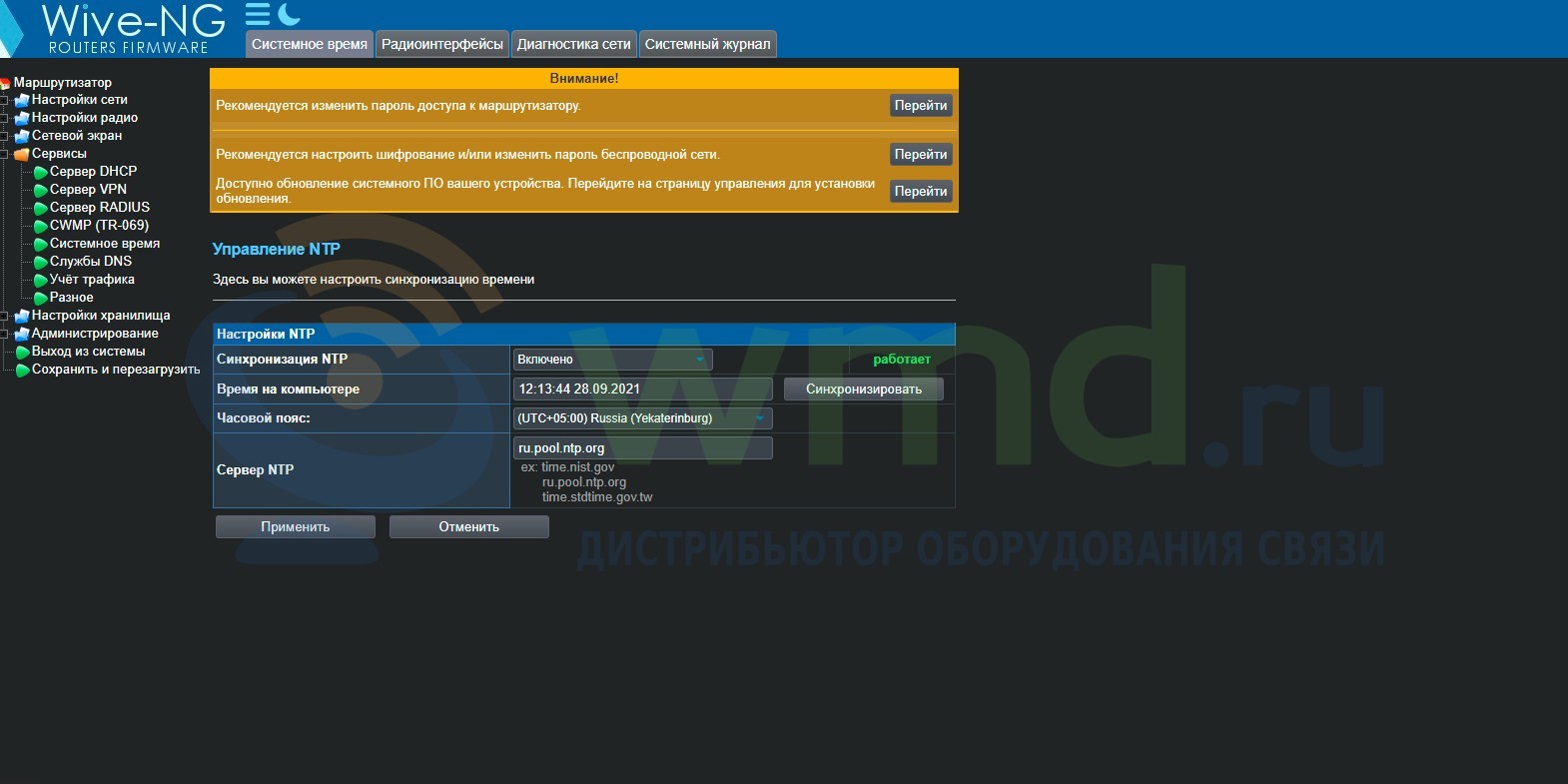Image resolution: width=1568 pixels, height=784 pixels.
Task: Expand the Настройки хранилища tree node
Action: (5, 316)
